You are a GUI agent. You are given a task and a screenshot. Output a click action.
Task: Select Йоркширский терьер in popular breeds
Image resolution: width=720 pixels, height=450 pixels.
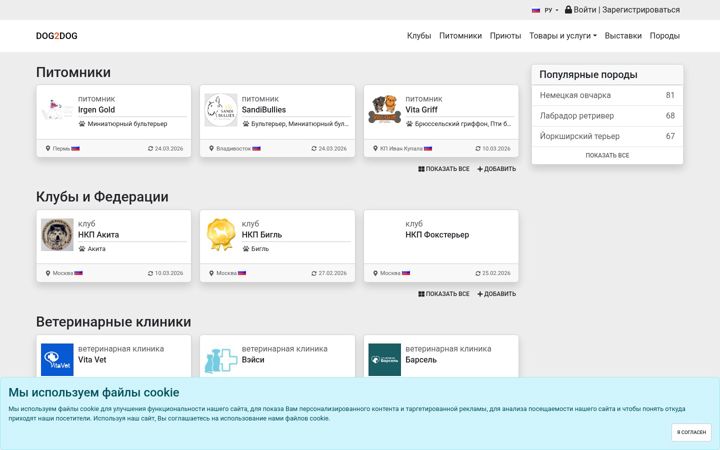click(x=607, y=136)
